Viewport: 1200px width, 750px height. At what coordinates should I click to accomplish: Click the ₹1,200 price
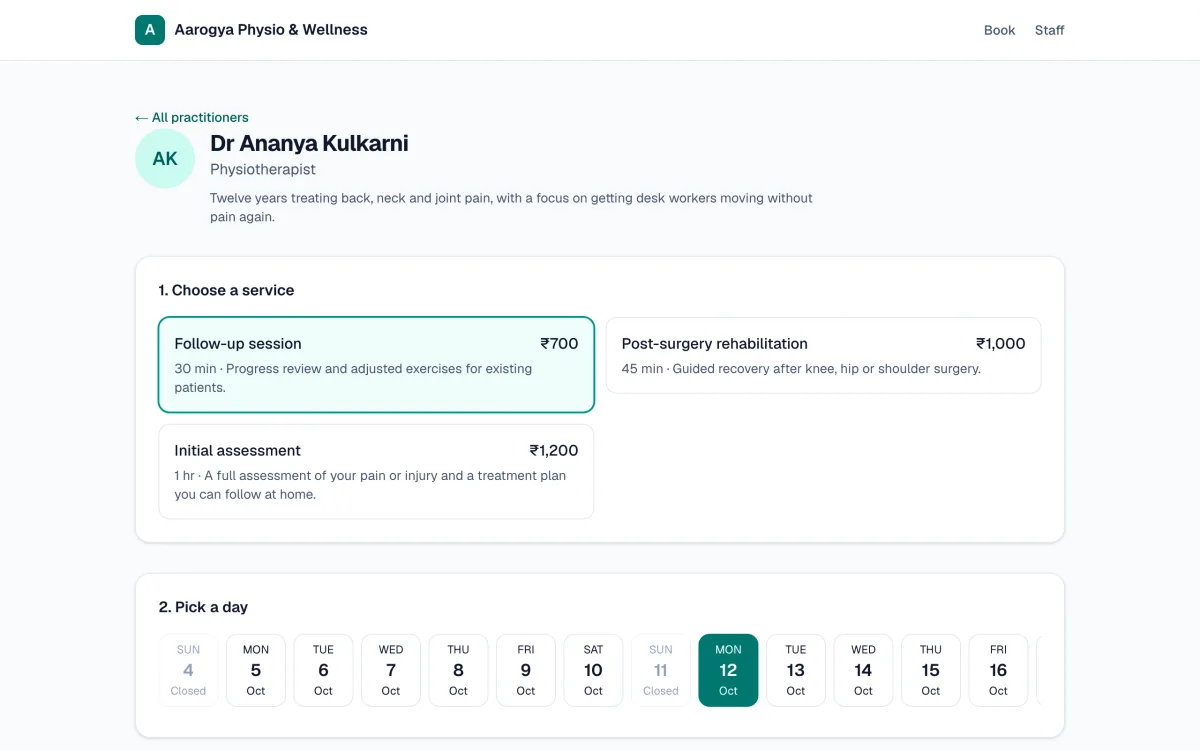(x=554, y=450)
